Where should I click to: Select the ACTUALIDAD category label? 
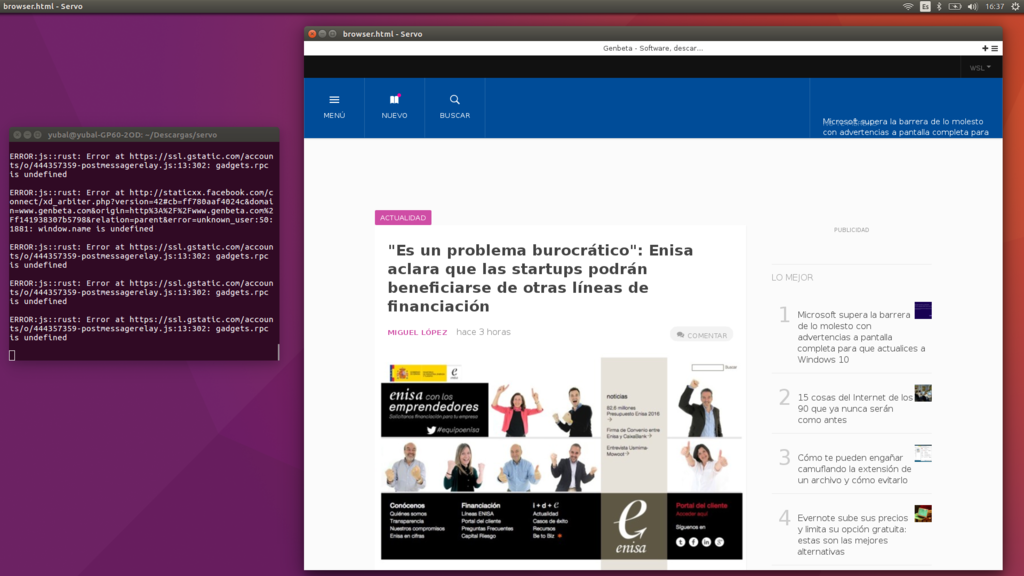point(403,217)
